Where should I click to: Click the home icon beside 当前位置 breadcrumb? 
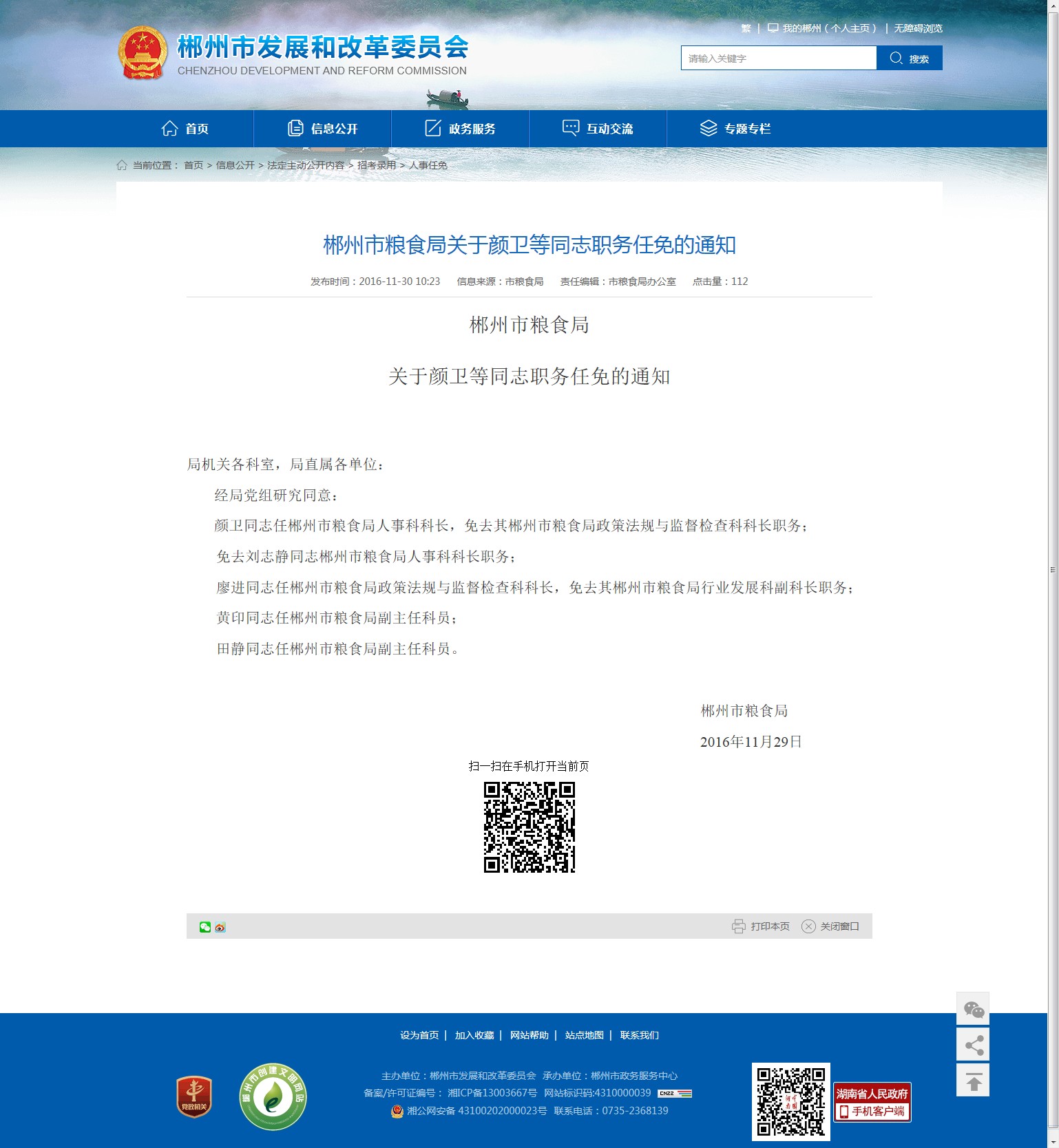[122, 165]
